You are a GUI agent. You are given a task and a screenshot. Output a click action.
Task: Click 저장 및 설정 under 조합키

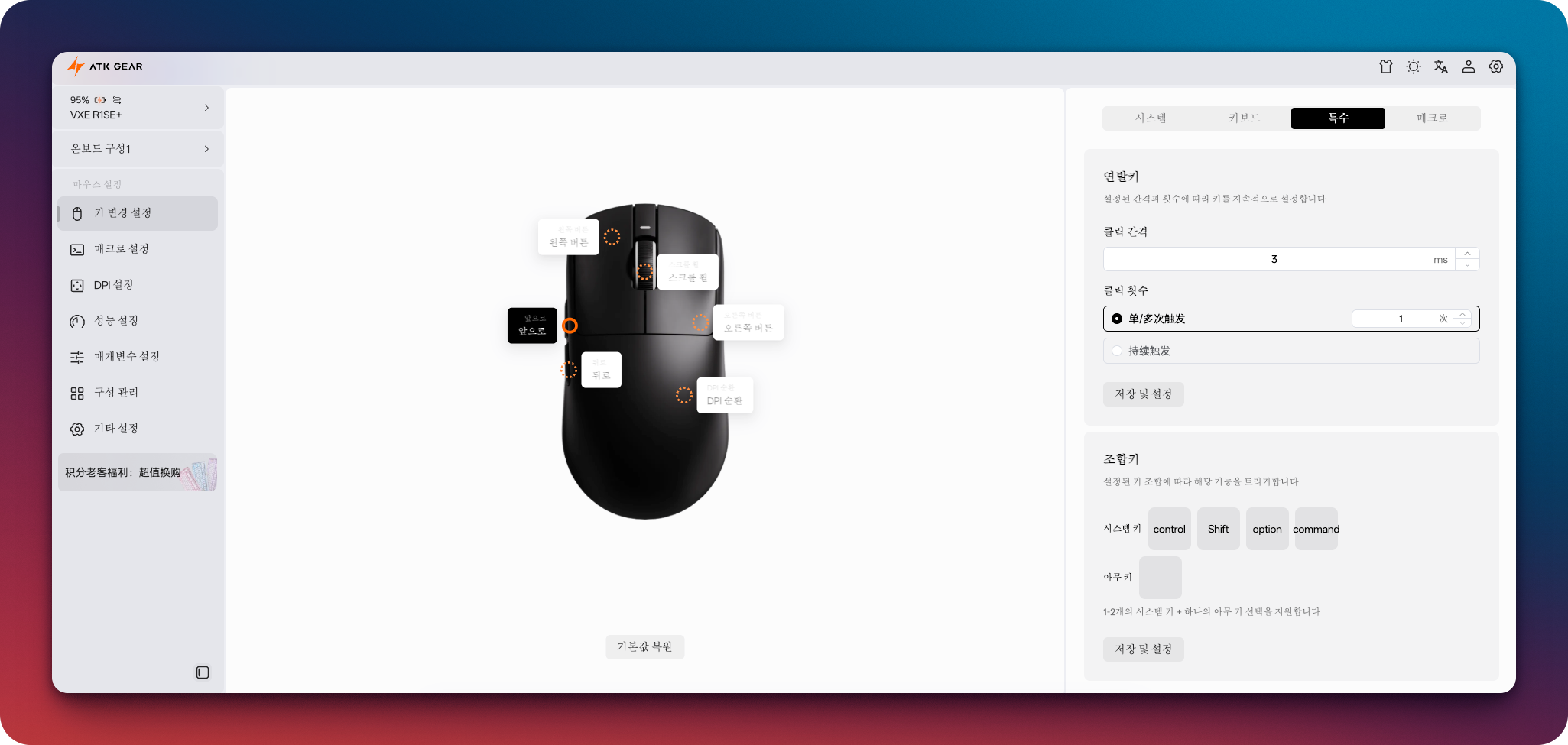(x=1143, y=649)
